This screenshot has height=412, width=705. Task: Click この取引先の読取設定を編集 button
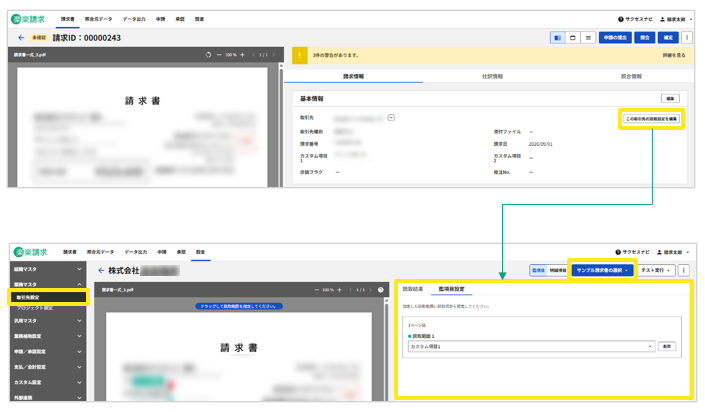tap(651, 119)
